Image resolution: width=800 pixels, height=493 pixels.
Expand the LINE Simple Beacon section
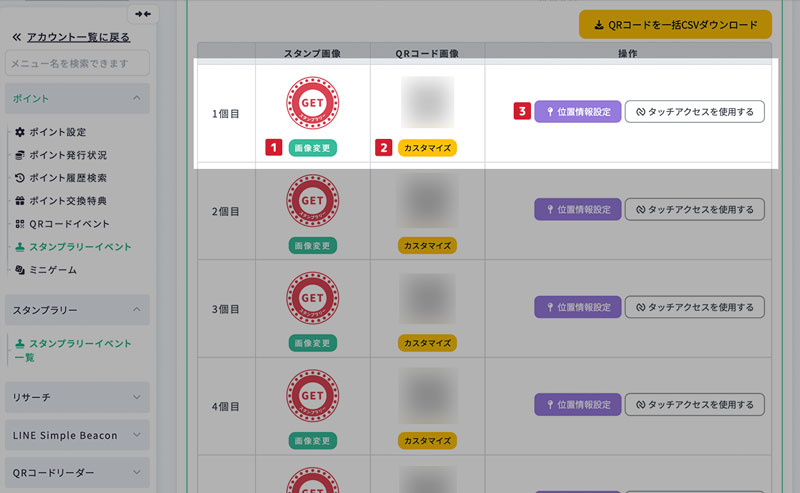tap(137, 435)
